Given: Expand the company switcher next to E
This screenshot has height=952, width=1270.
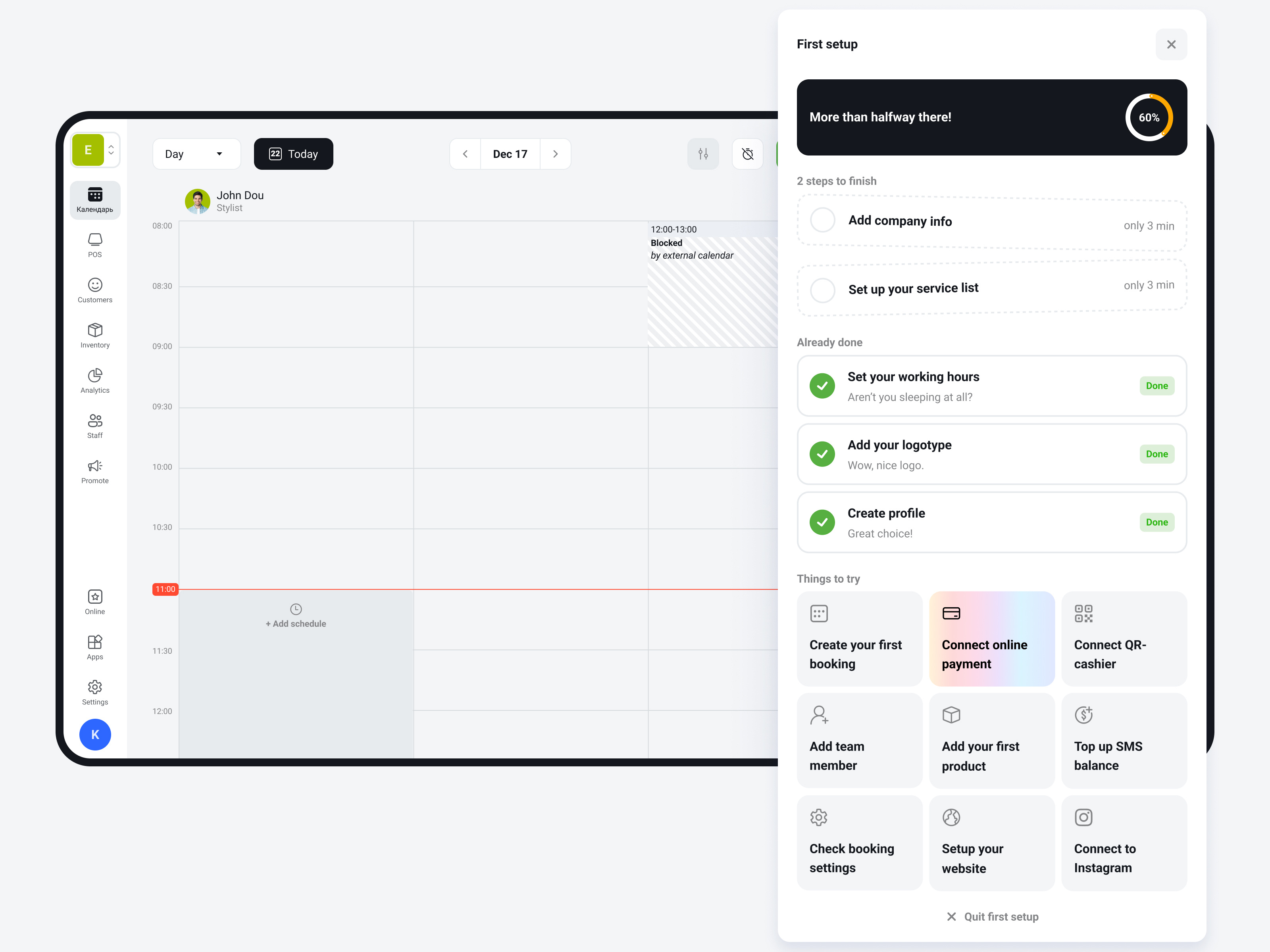Looking at the screenshot, I should click(111, 150).
